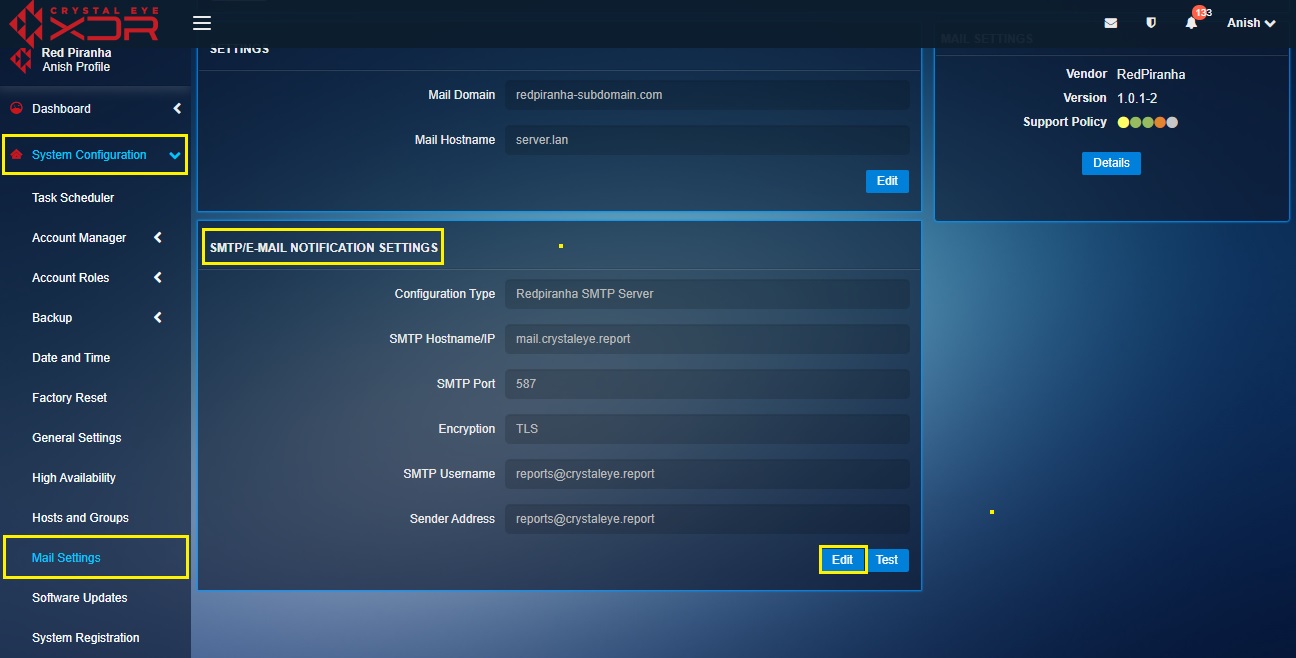Expand Account Manager submenu arrow
The width and height of the screenshot is (1296, 658).
click(158, 238)
